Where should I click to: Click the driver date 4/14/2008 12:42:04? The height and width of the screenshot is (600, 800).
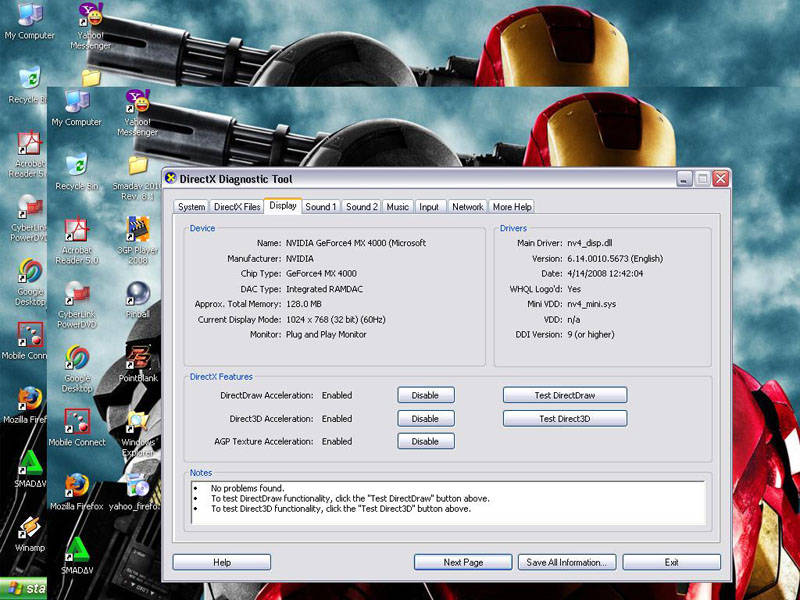point(605,273)
